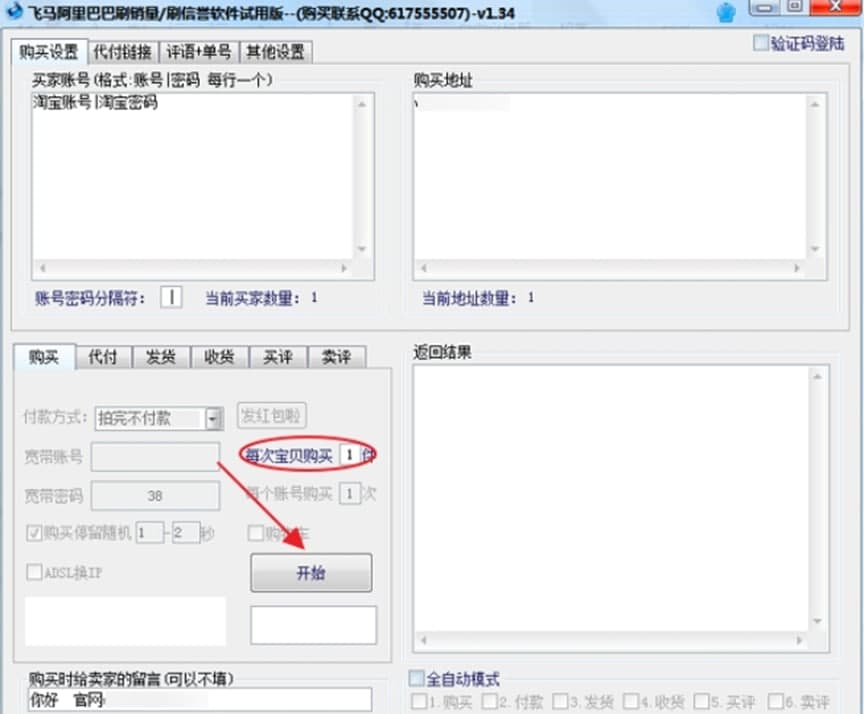Toggle the 购买停留随机 checkbox
Viewport: 864px width, 714px height.
pos(34,533)
